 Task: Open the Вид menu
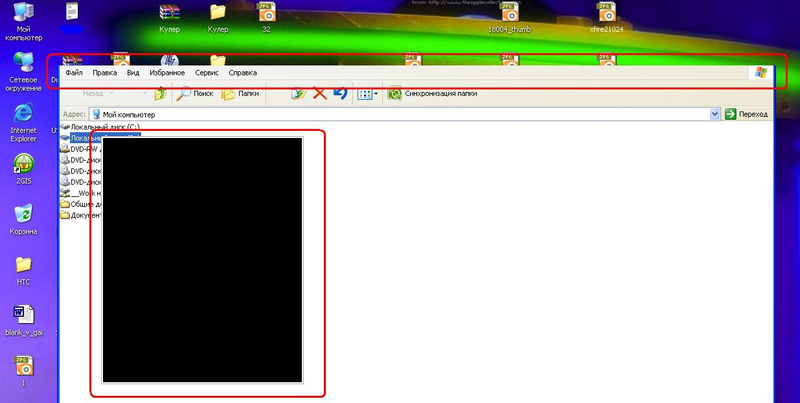[133, 73]
